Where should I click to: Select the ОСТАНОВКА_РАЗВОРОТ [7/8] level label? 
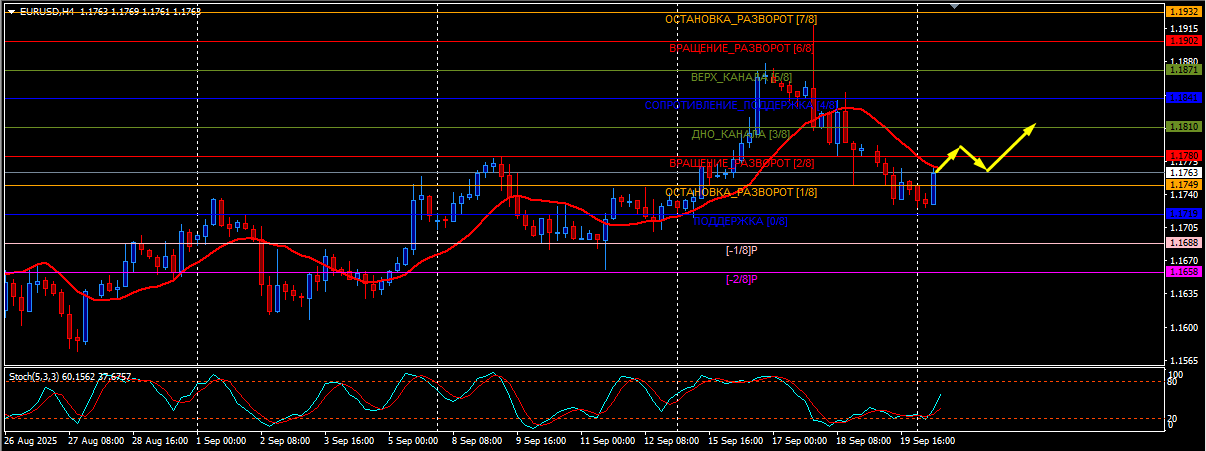(741, 20)
